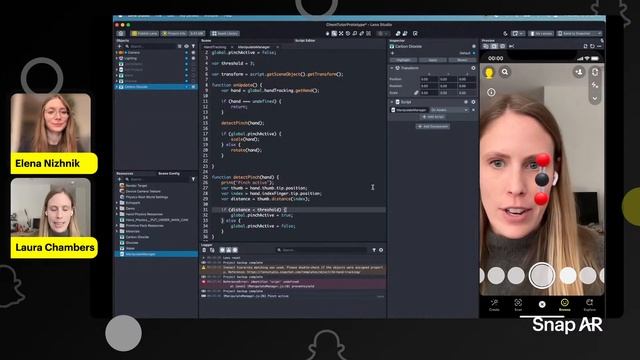The width and height of the screenshot is (640, 360).
Task: Tap the flip camera icon in the preview
Action: coord(595,72)
